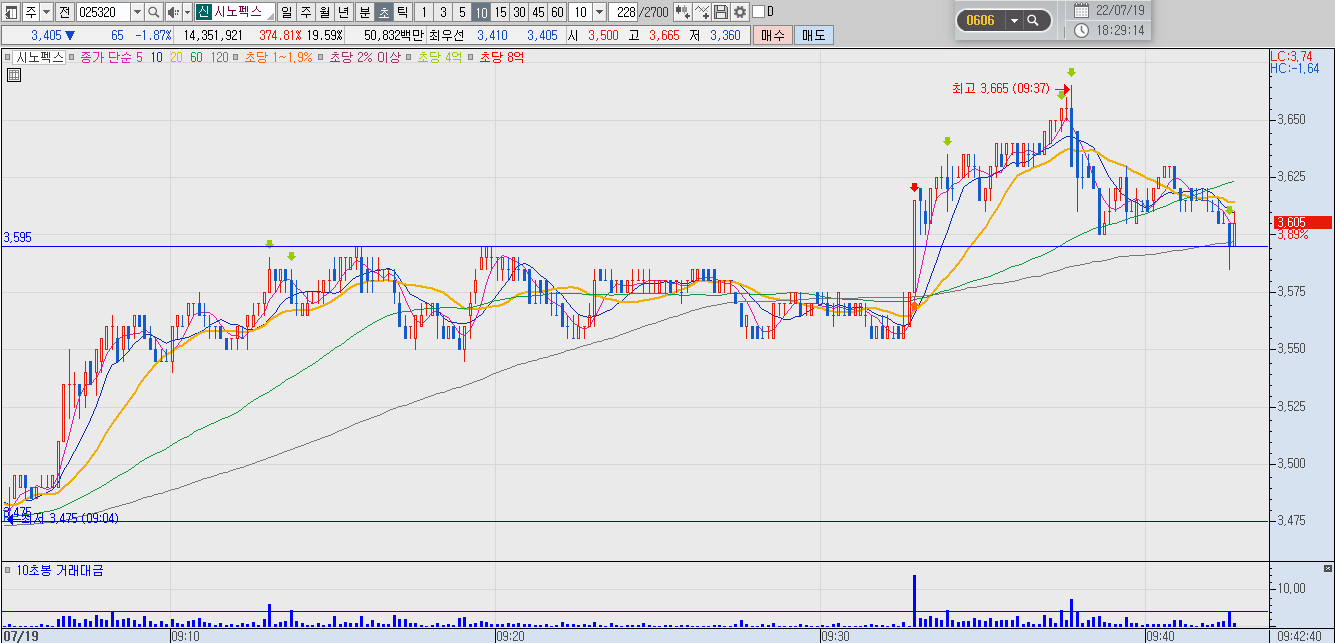
Task: Click the chart layout icon at toolbar start
Action: 11,12
